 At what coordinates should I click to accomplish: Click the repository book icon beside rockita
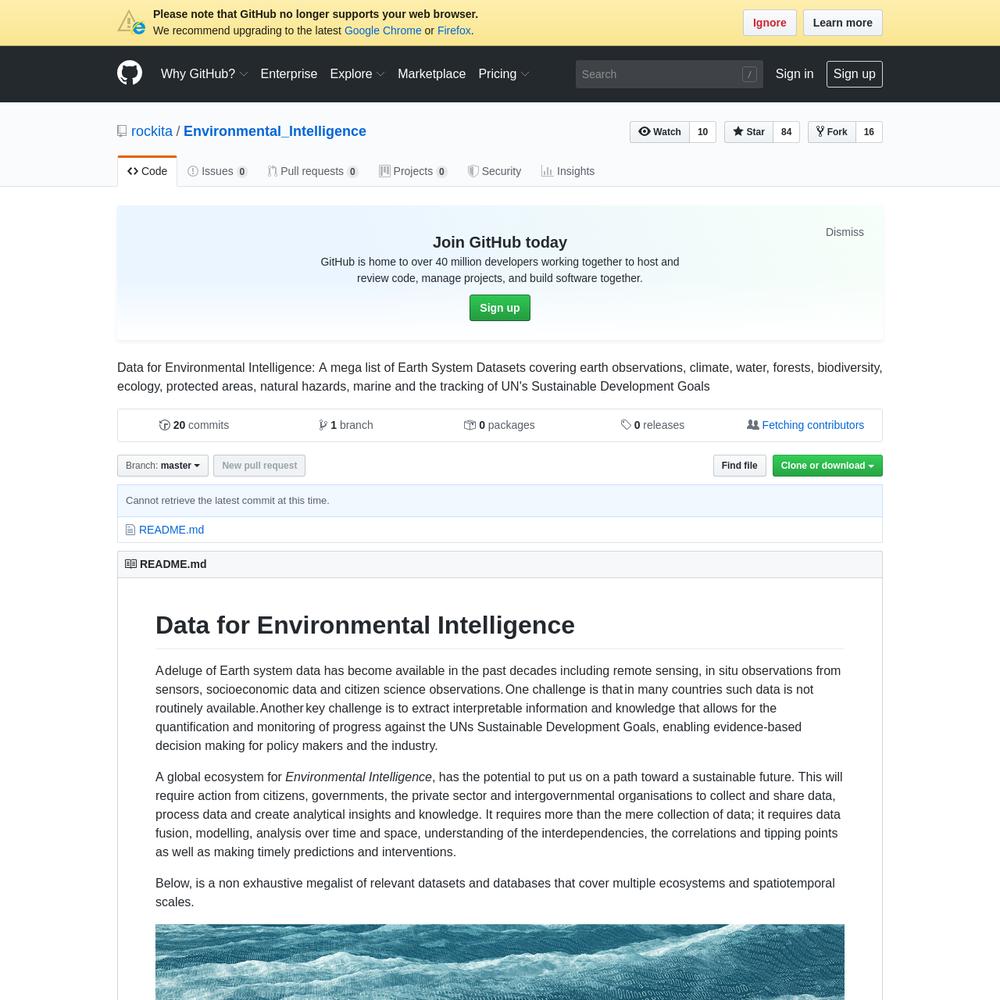[x=122, y=131]
